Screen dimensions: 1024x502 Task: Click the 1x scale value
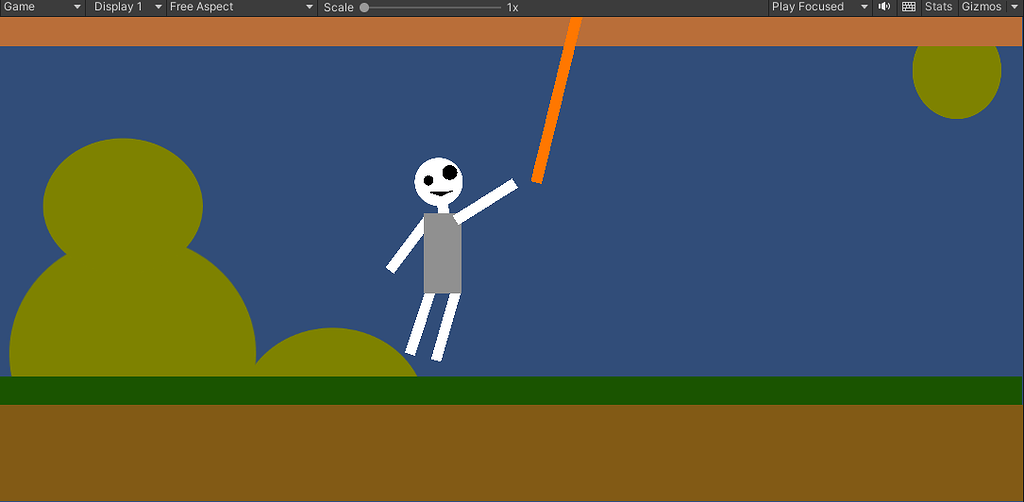513,8
